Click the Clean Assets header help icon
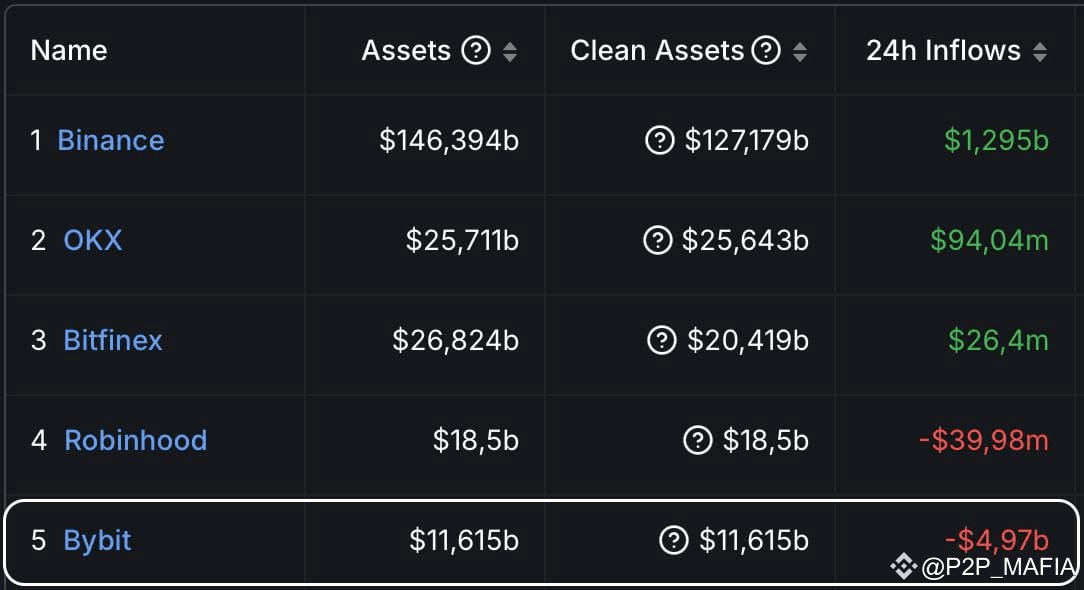Screen dimensions: 1084x590 pyautogui.click(x=766, y=50)
